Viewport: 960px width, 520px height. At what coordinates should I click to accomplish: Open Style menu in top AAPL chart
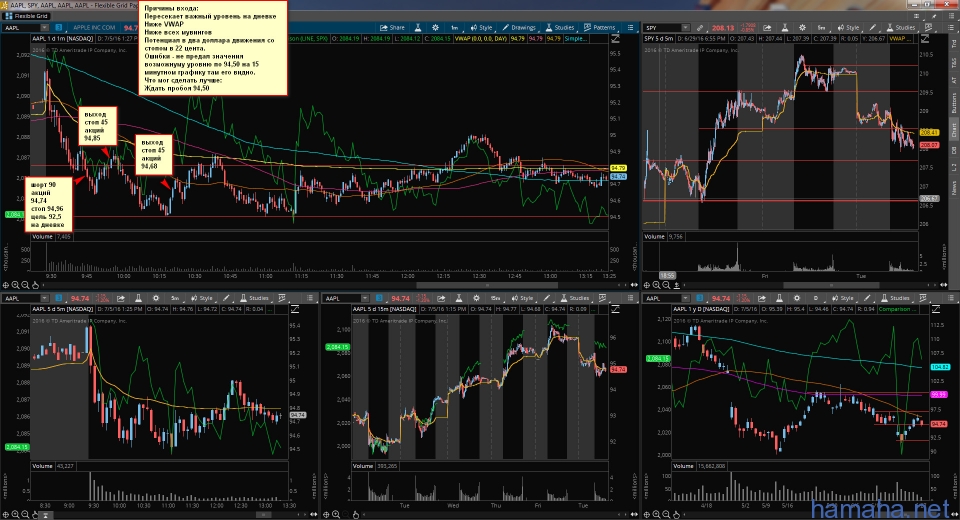pos(481,28)
